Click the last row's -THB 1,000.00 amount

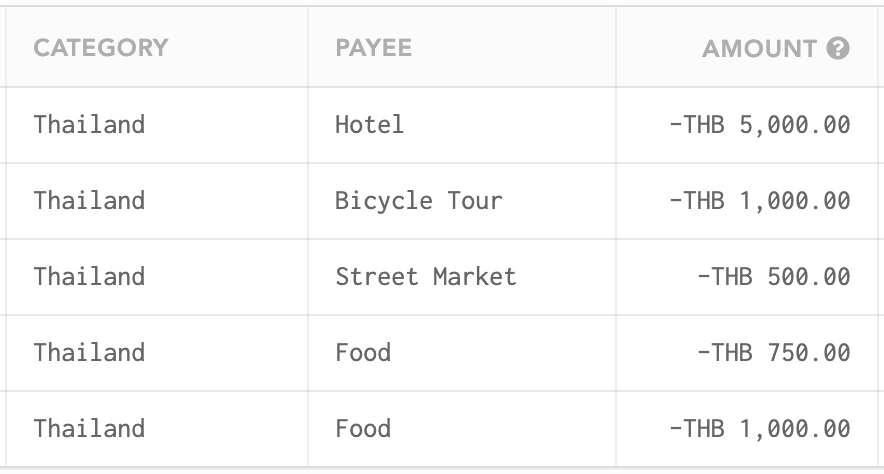759,429
